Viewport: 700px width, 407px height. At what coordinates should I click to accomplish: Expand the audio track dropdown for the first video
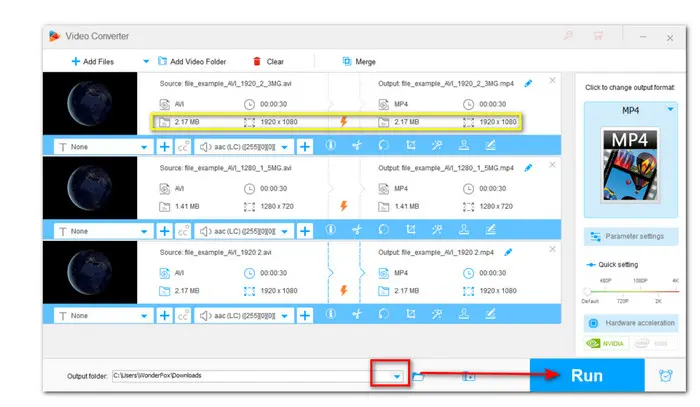coord(284,146)
